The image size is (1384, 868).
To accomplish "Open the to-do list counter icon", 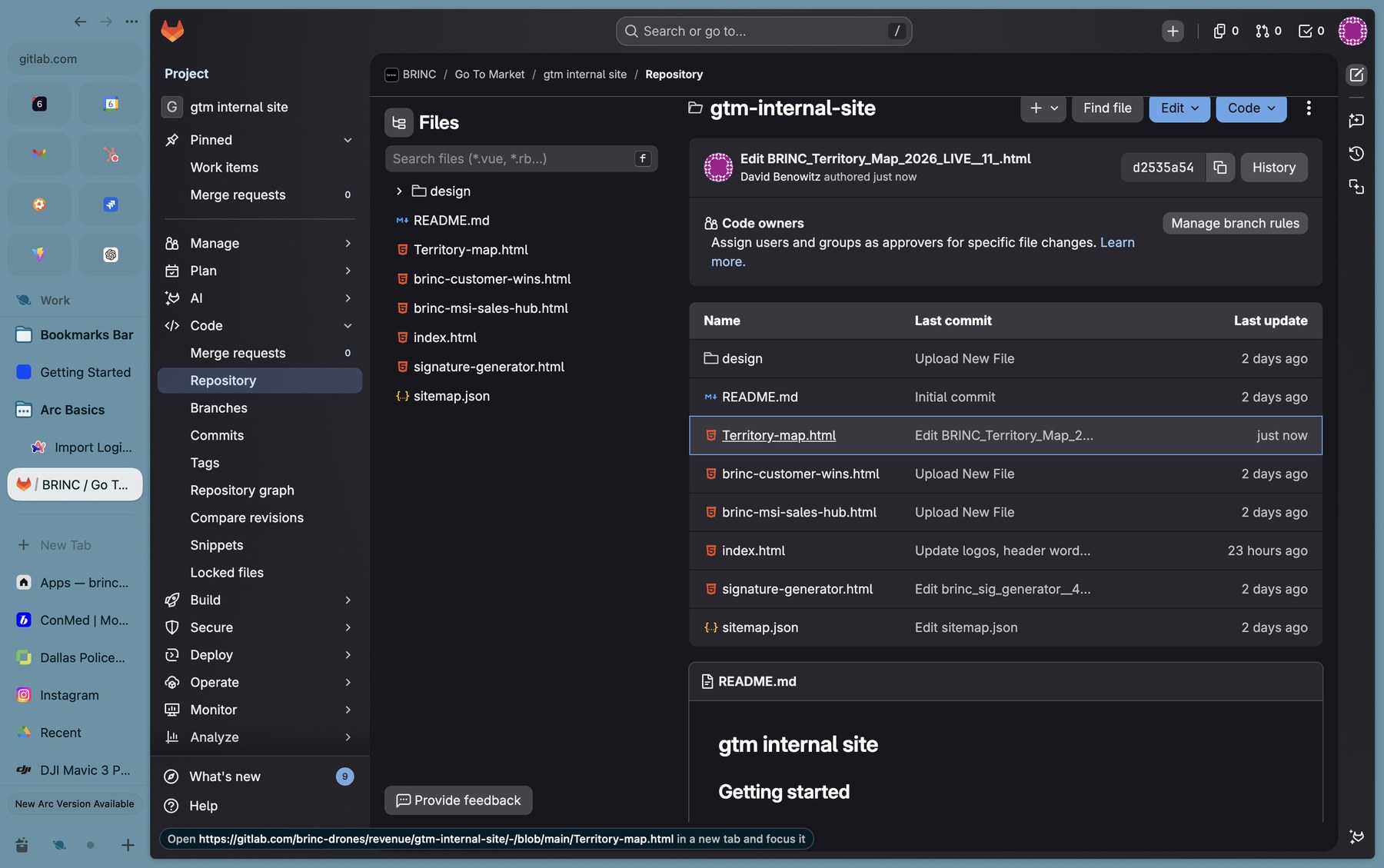I will tap(1312, 31).
